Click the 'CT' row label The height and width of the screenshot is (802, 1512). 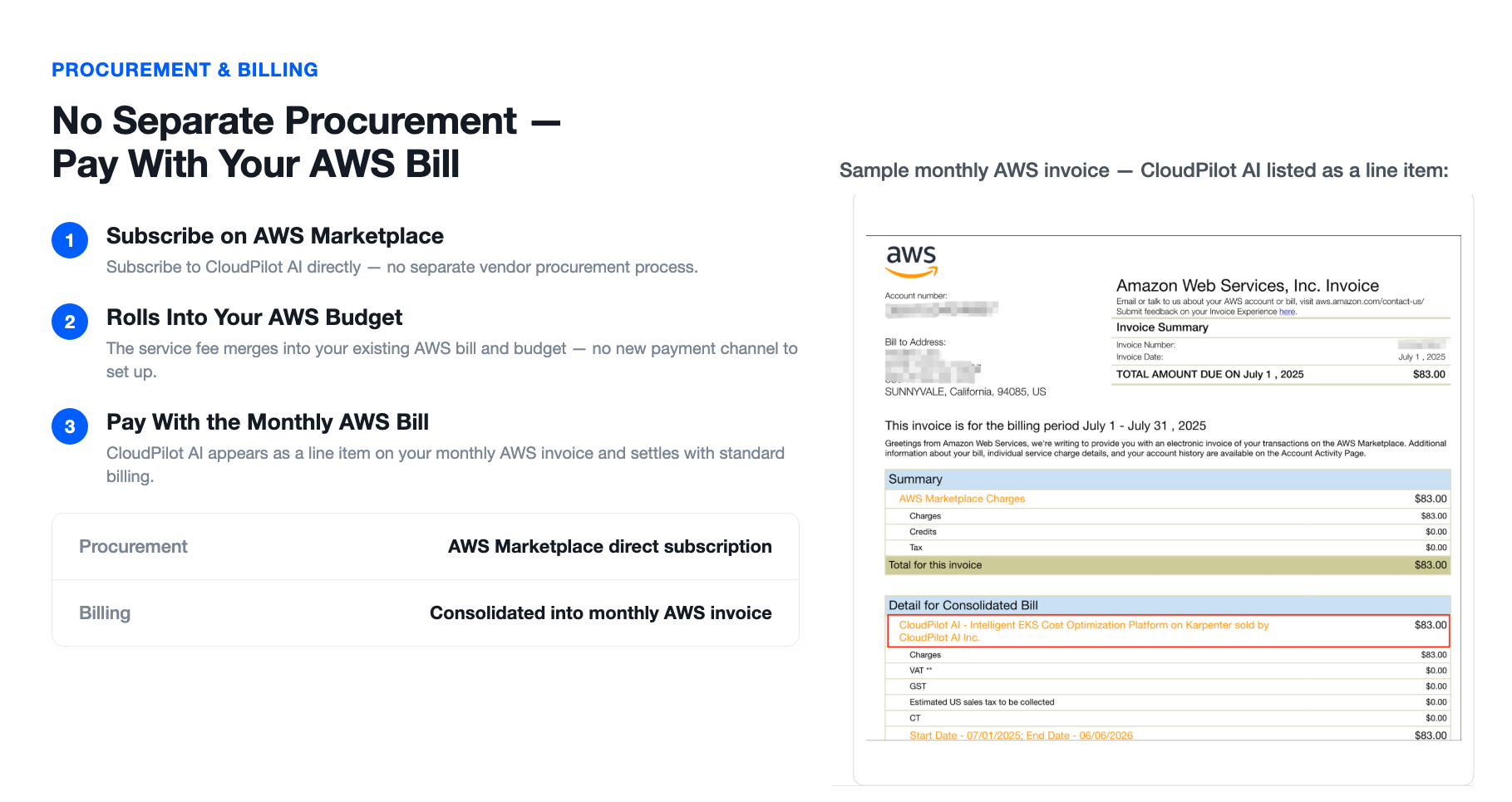tap(915, 718)
